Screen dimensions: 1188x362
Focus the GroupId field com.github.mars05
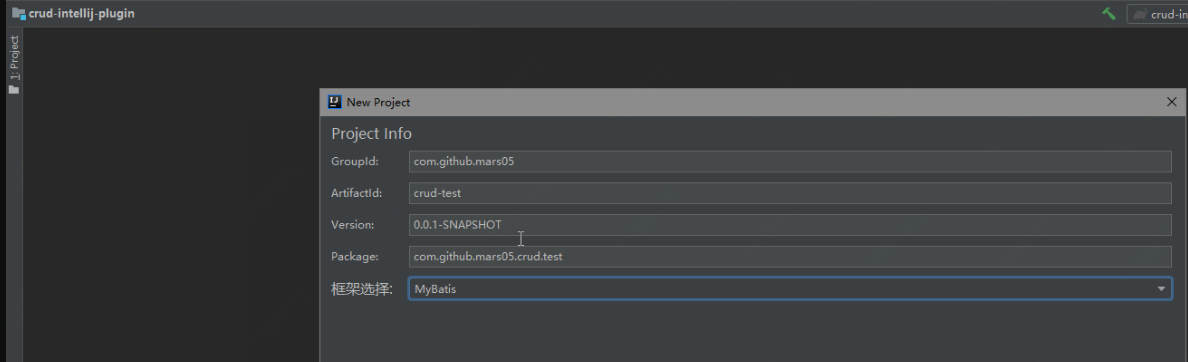[790, 161]
